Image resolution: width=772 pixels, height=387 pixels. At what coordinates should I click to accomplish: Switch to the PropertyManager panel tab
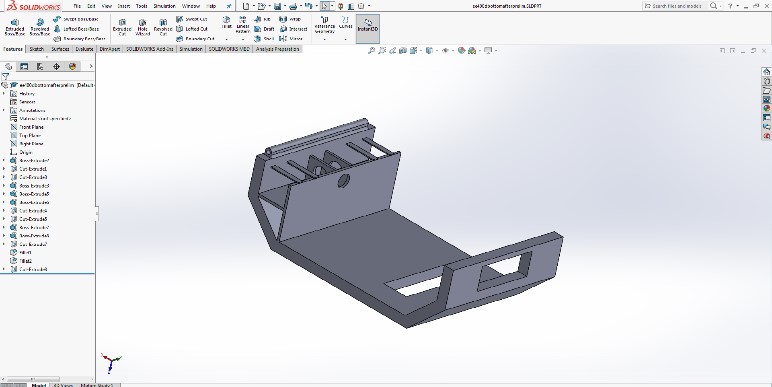(24, 66)
